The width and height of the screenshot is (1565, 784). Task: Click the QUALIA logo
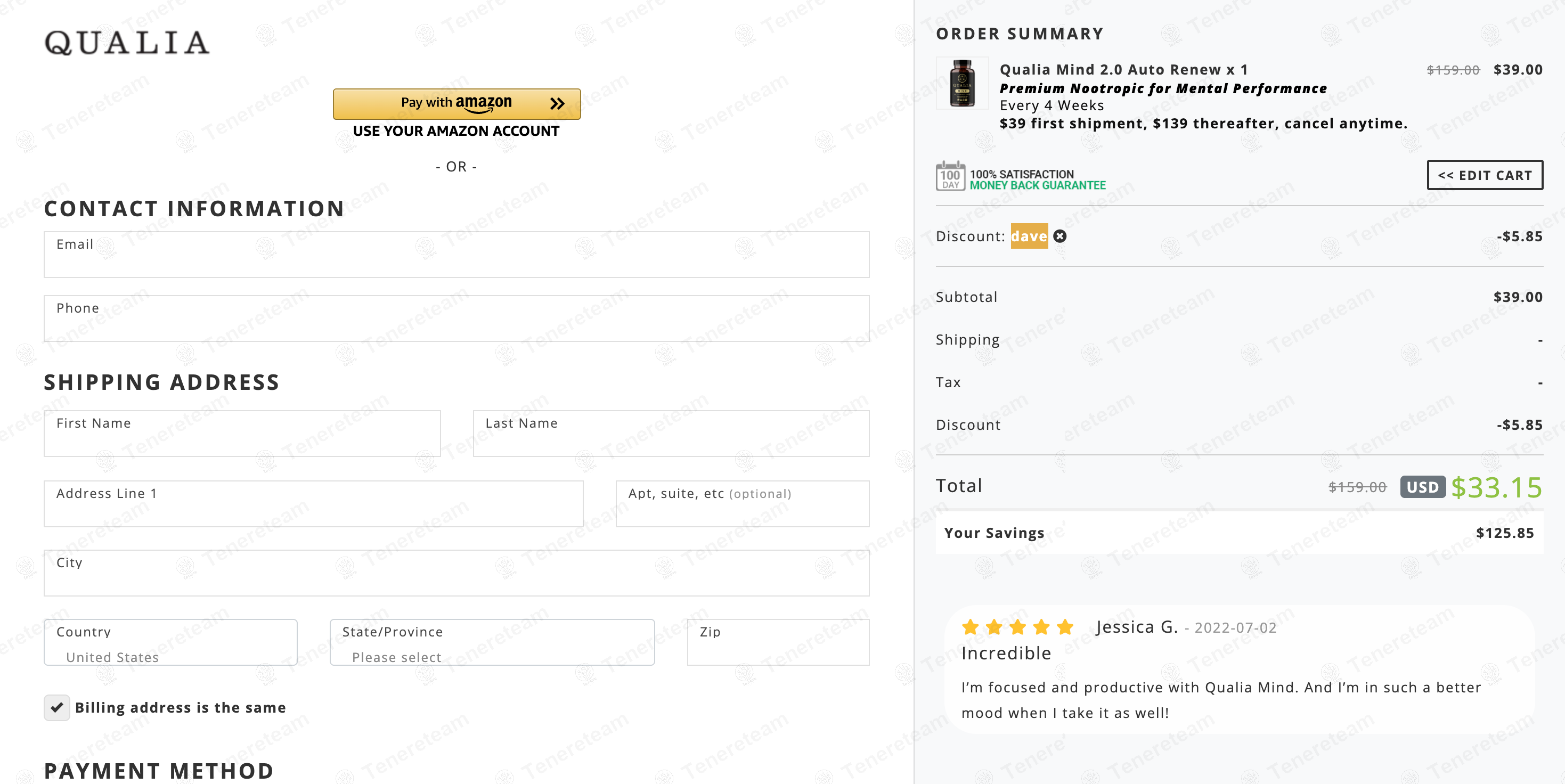[127, 43]
